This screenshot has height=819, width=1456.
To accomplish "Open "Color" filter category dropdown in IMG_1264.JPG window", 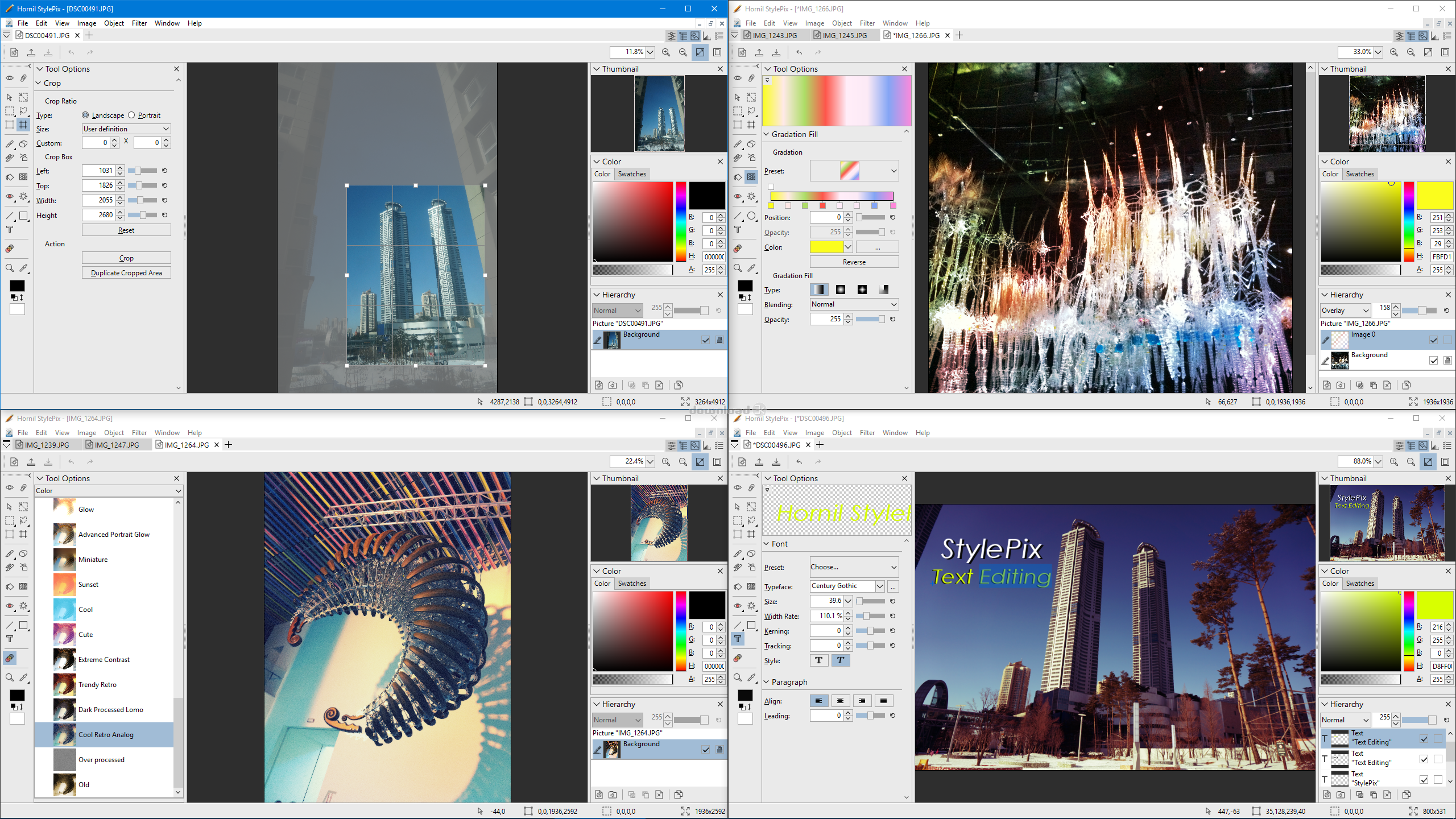I will pyautogui.click(x=108, y=491).
